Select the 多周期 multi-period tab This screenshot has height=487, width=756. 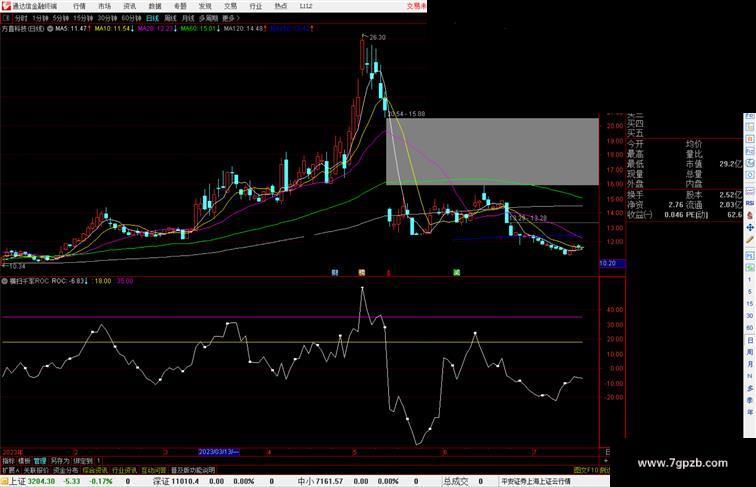point(208,18)
